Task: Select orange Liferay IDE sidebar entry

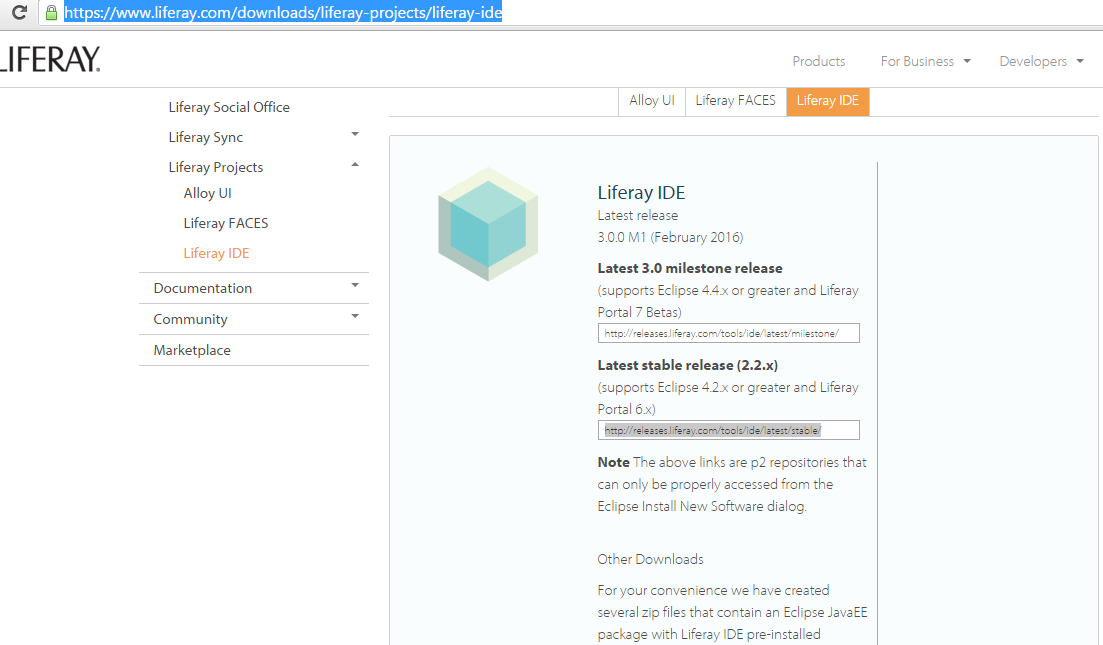Action: tap(217, 253)
